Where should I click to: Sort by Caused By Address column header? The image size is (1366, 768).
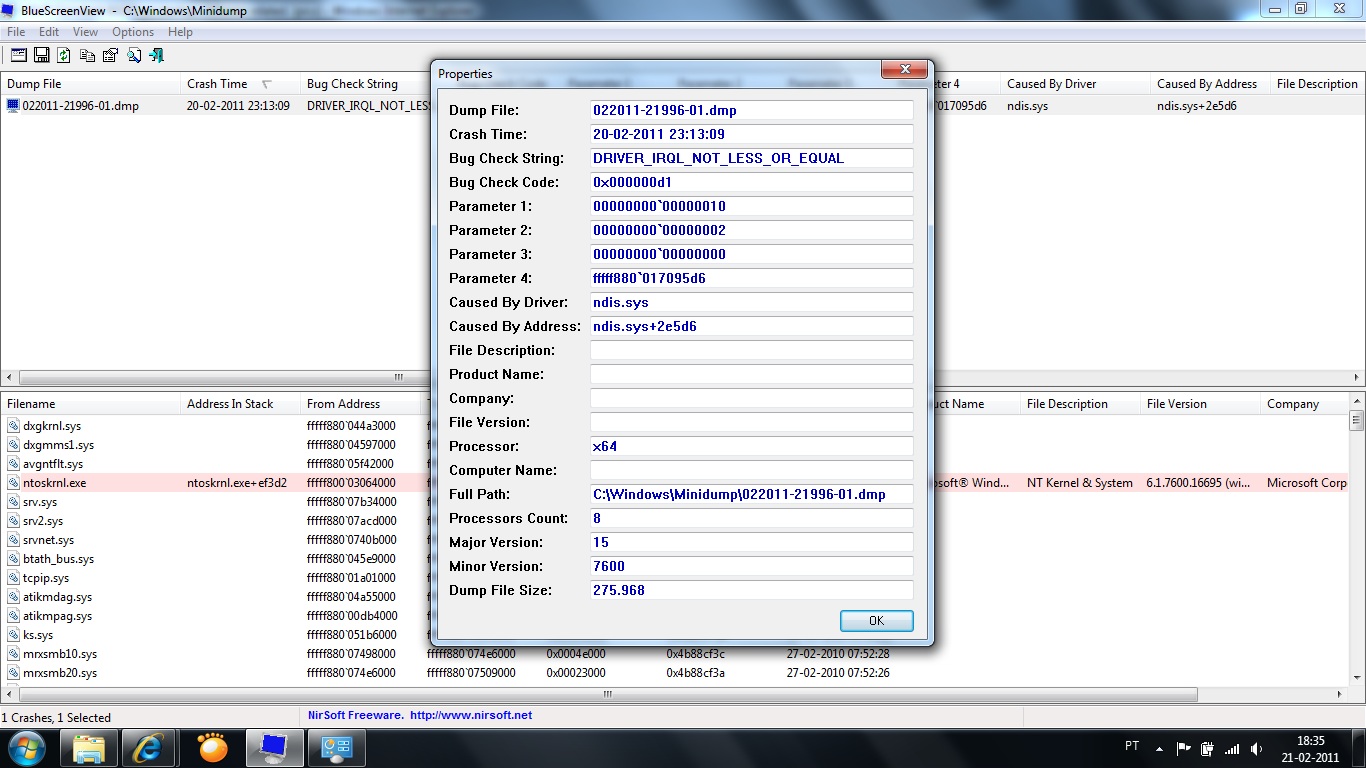click(x=1210, y=84)
